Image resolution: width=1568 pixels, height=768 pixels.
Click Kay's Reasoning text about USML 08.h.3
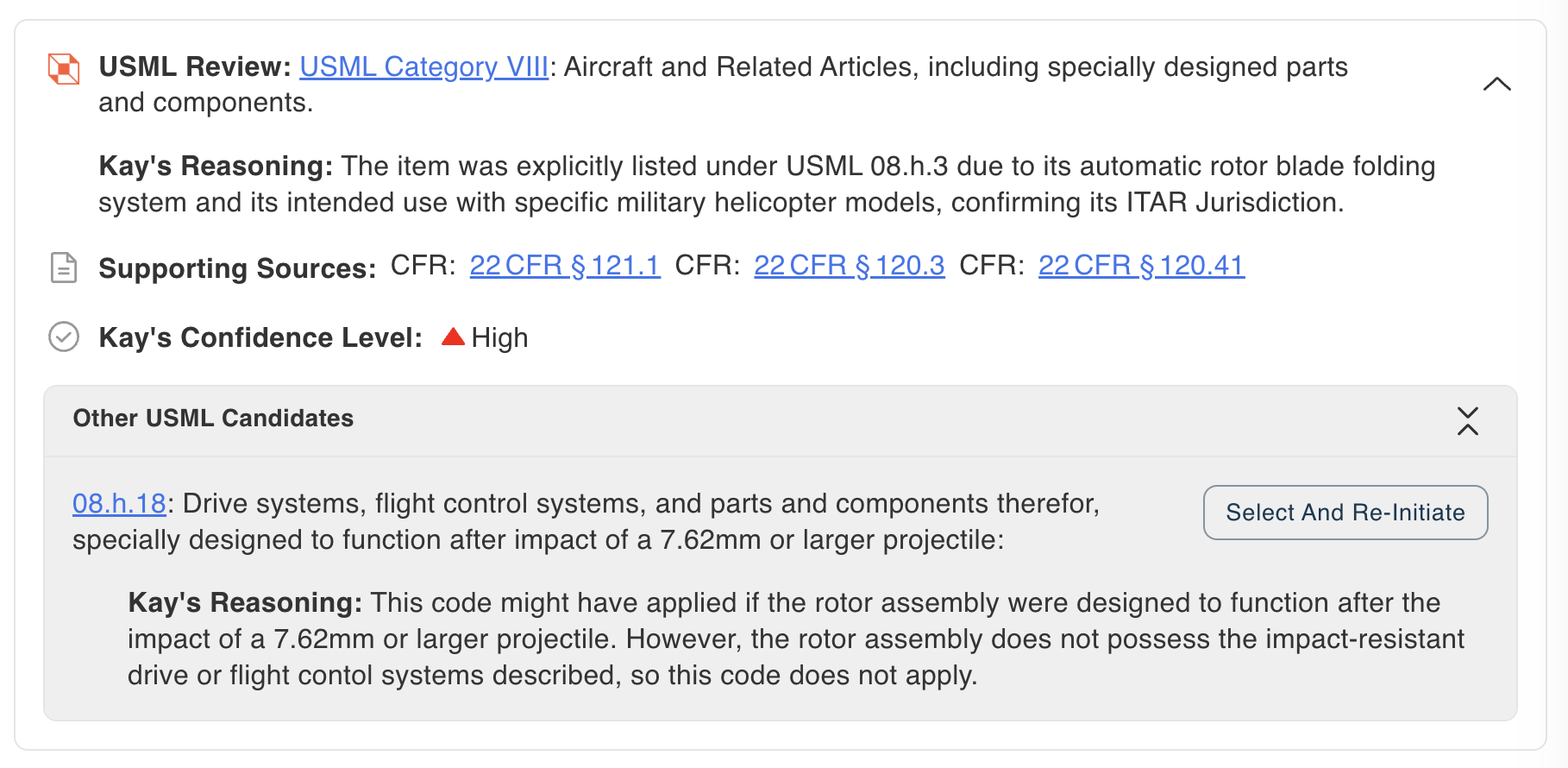[x=767, y=184]
